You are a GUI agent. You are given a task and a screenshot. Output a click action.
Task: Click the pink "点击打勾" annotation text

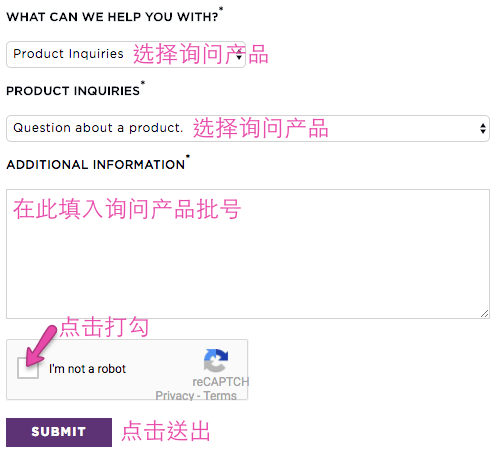pos(104,327)
